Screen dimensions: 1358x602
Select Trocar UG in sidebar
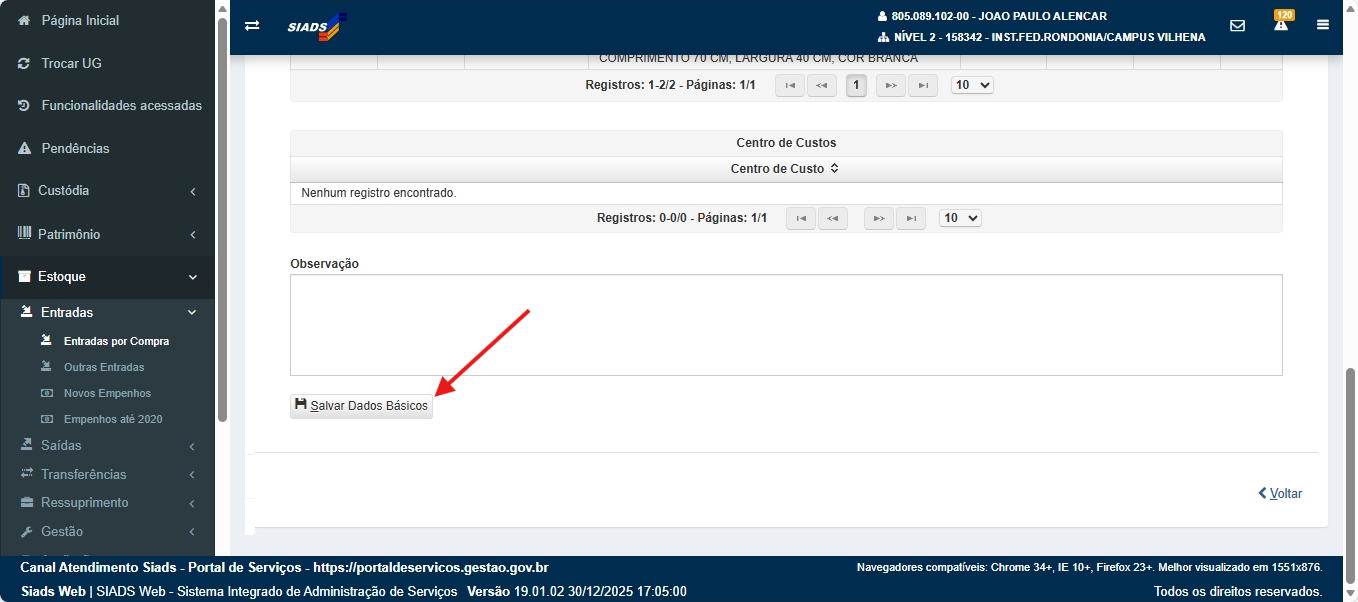pyautogui.click(x=71, y=63)
